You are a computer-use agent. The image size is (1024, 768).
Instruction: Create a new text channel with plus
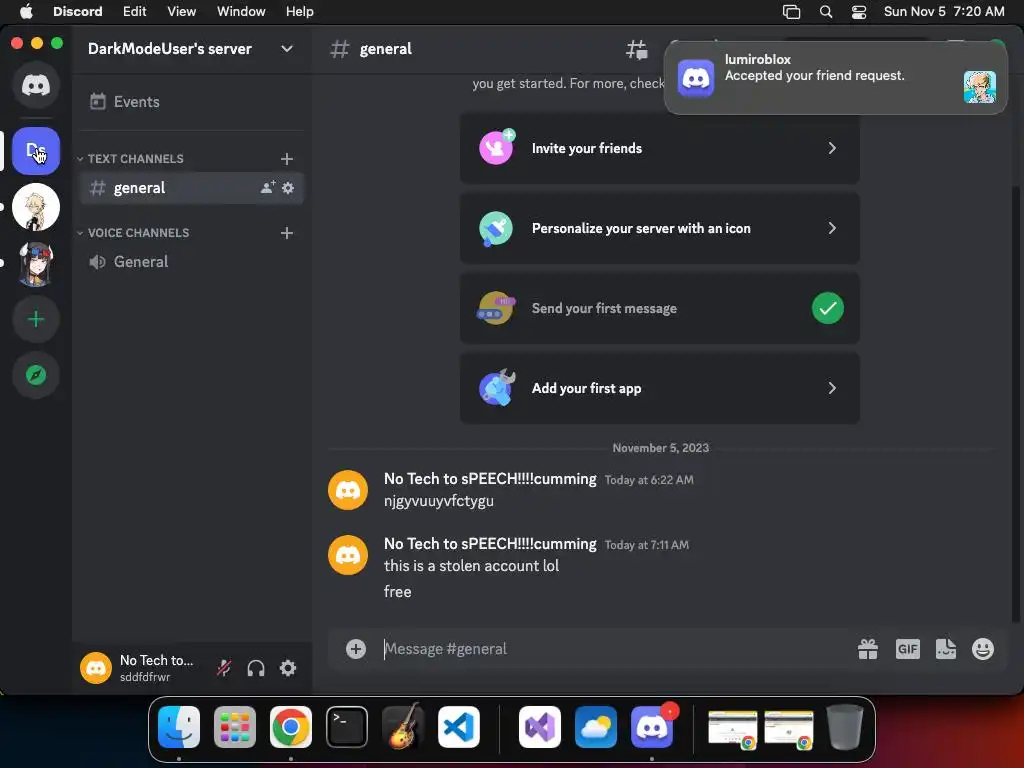pyautogui.click(x=287, y=159)
